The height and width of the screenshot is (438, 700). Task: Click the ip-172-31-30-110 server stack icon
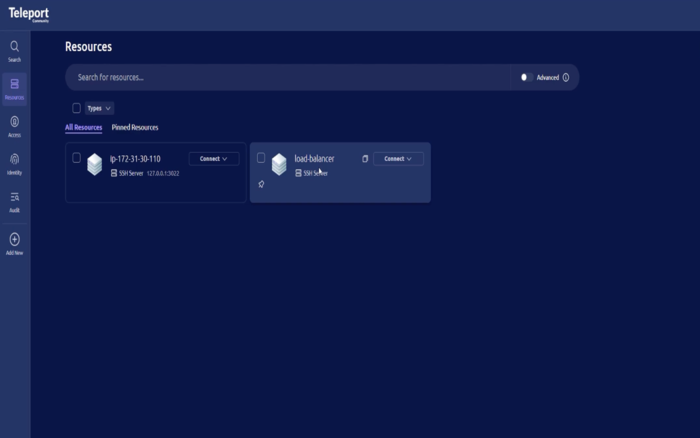pos(95,164)
